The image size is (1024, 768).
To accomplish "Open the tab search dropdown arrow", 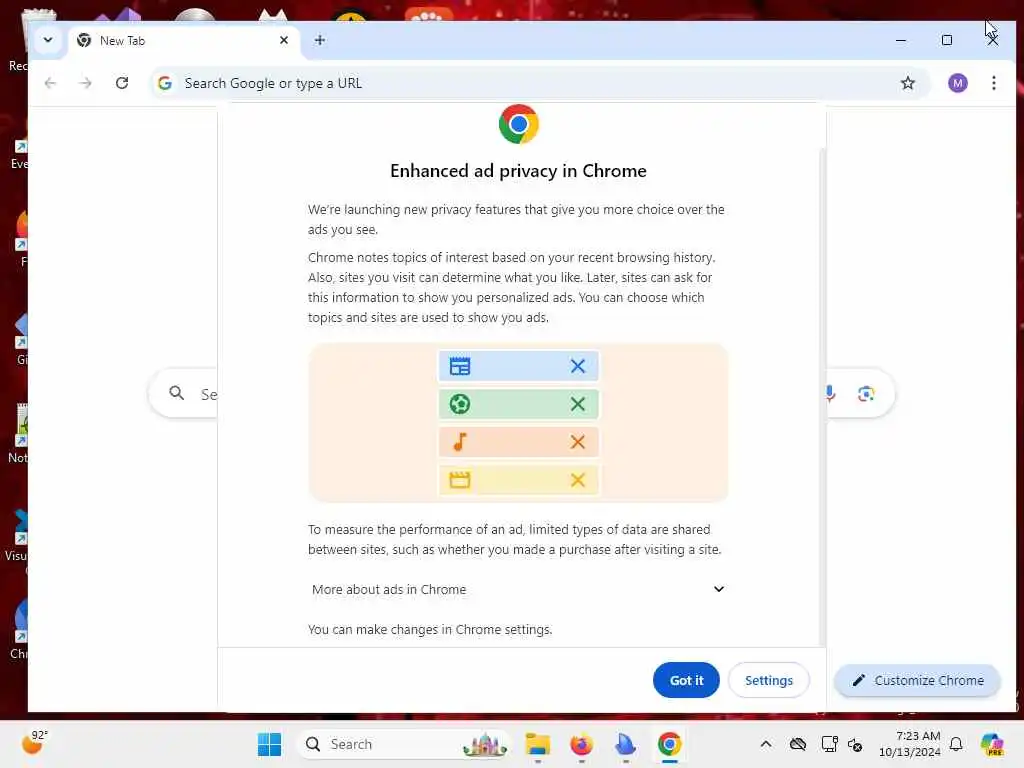I will 48,40.
